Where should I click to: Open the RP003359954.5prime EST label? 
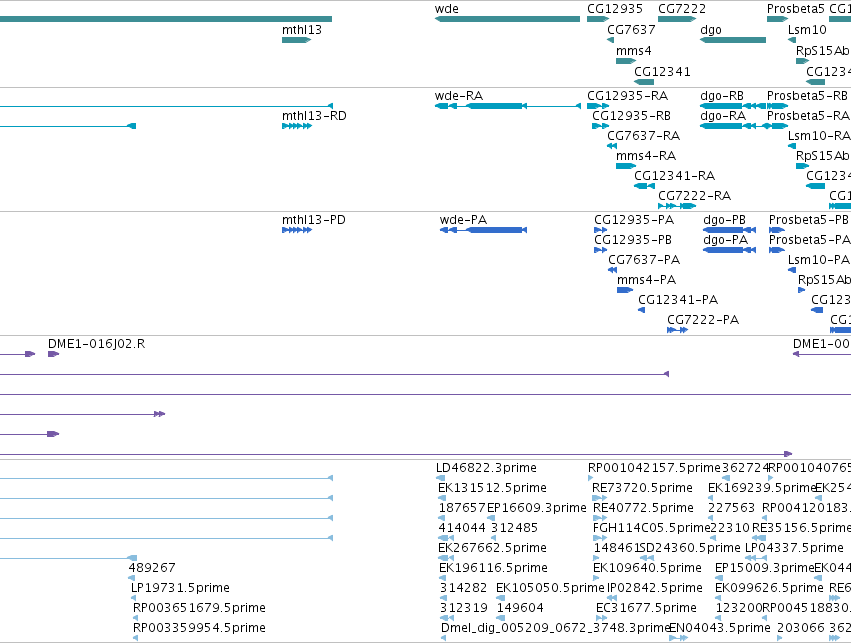(199, 628)
